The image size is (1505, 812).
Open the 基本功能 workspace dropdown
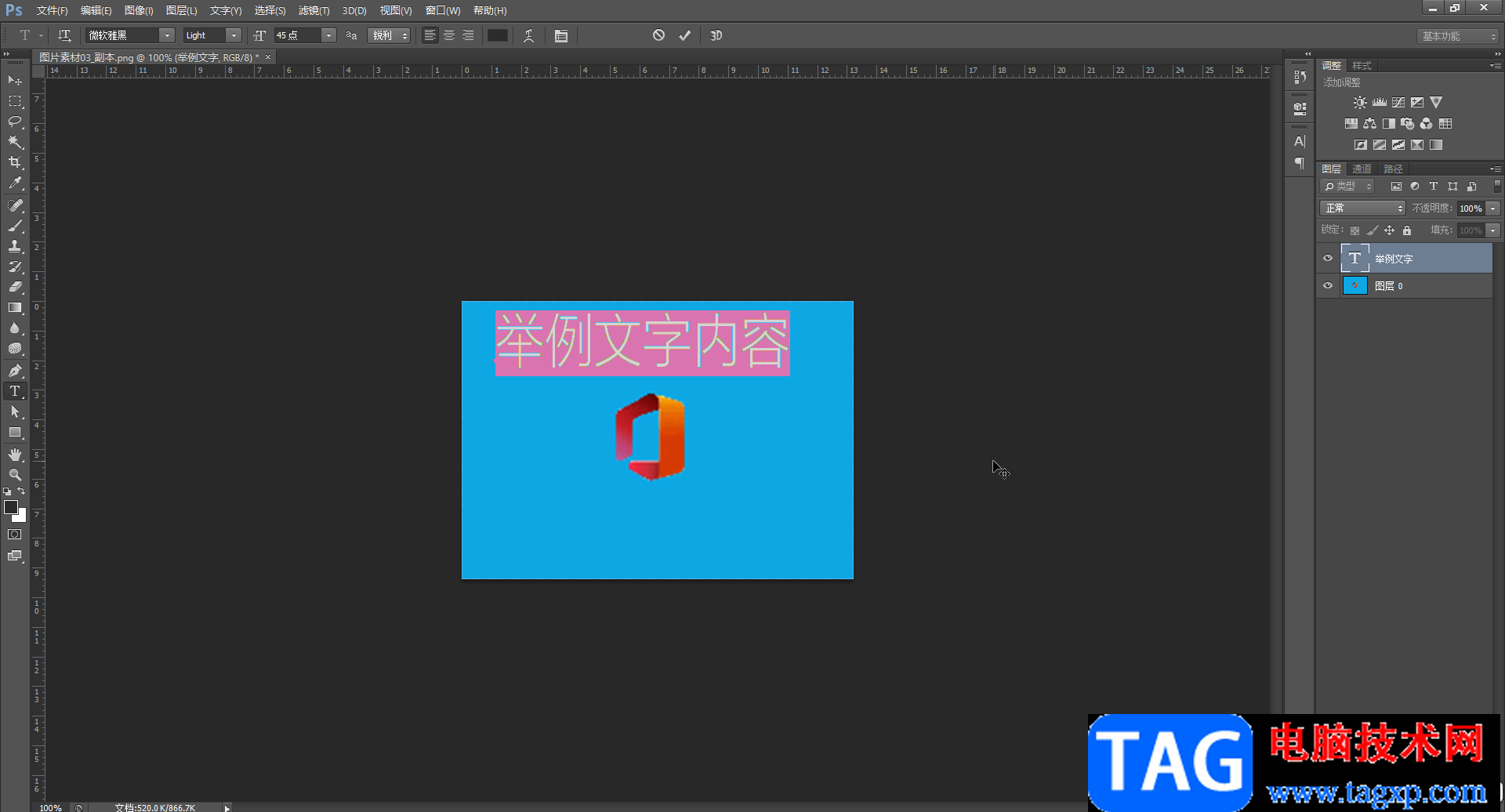tap(1458, 36)
